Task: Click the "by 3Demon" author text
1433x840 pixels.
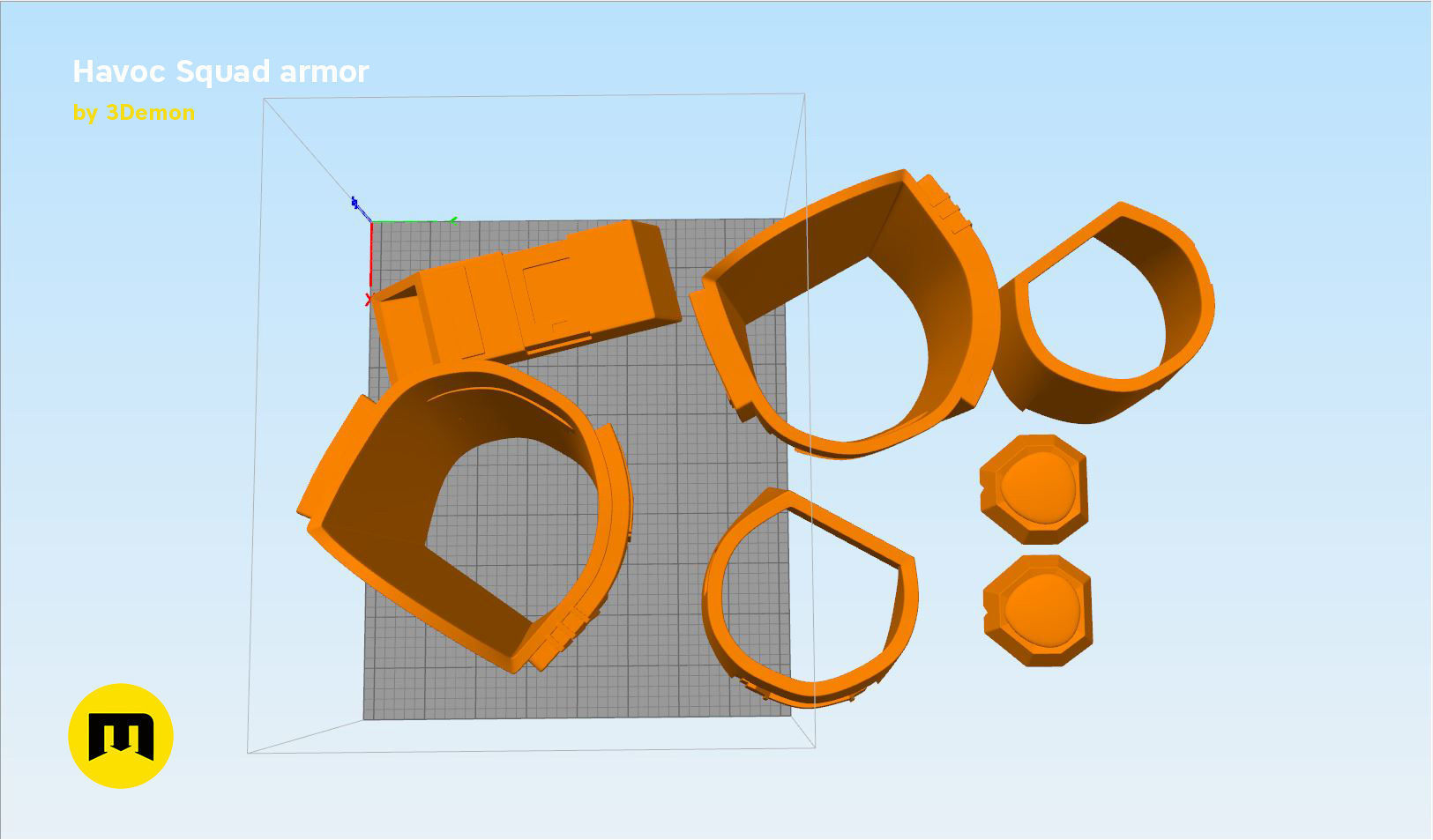Action: (x=134, y=113)
